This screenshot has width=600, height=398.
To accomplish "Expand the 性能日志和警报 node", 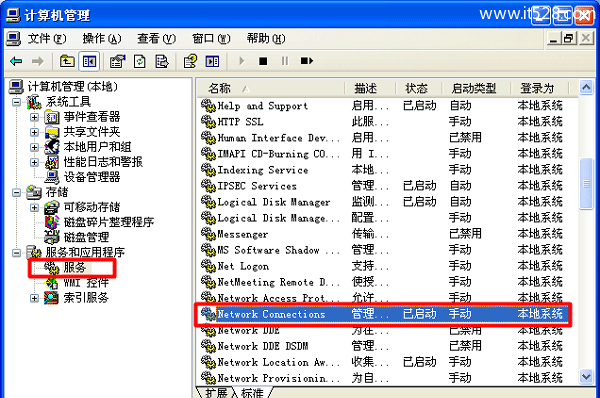I will [x=34, y=162].
